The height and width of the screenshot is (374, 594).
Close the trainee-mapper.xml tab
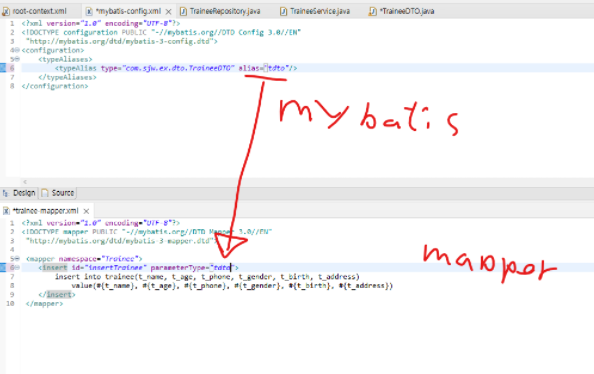coord(86,211)
